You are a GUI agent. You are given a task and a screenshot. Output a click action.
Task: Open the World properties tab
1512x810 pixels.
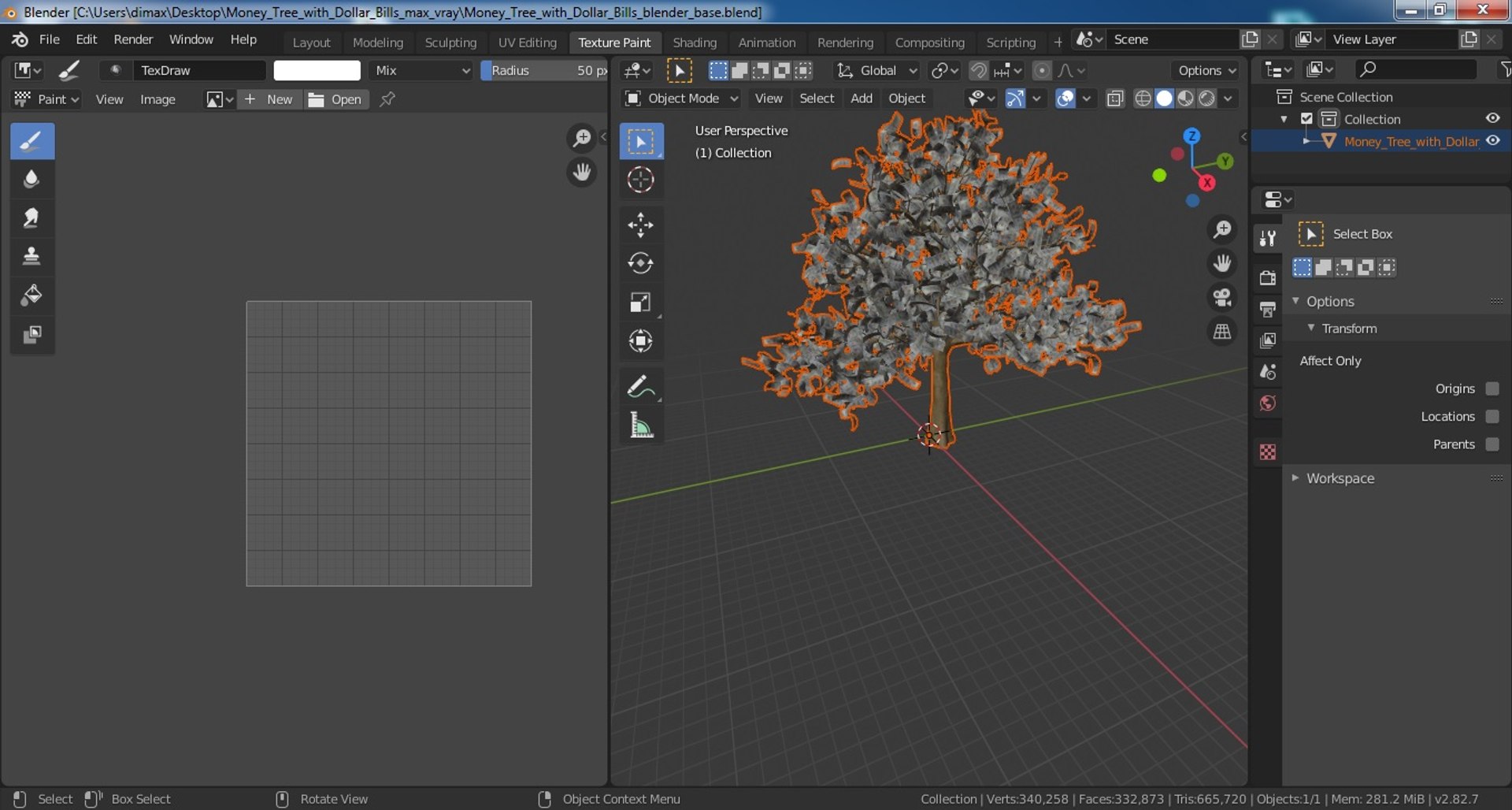(x=1268, y=403)
